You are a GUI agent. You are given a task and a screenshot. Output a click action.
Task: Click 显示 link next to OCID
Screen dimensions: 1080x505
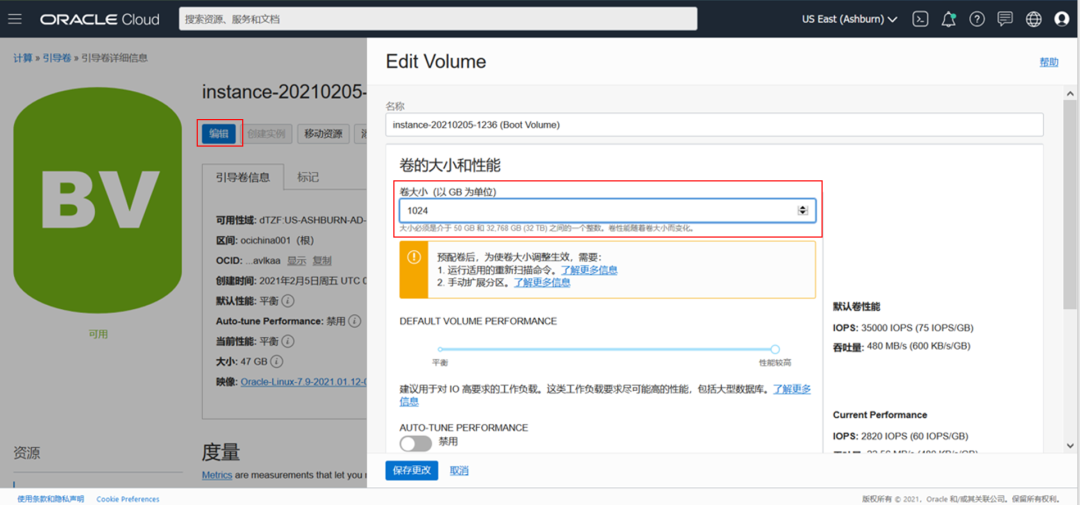[296, 261]
